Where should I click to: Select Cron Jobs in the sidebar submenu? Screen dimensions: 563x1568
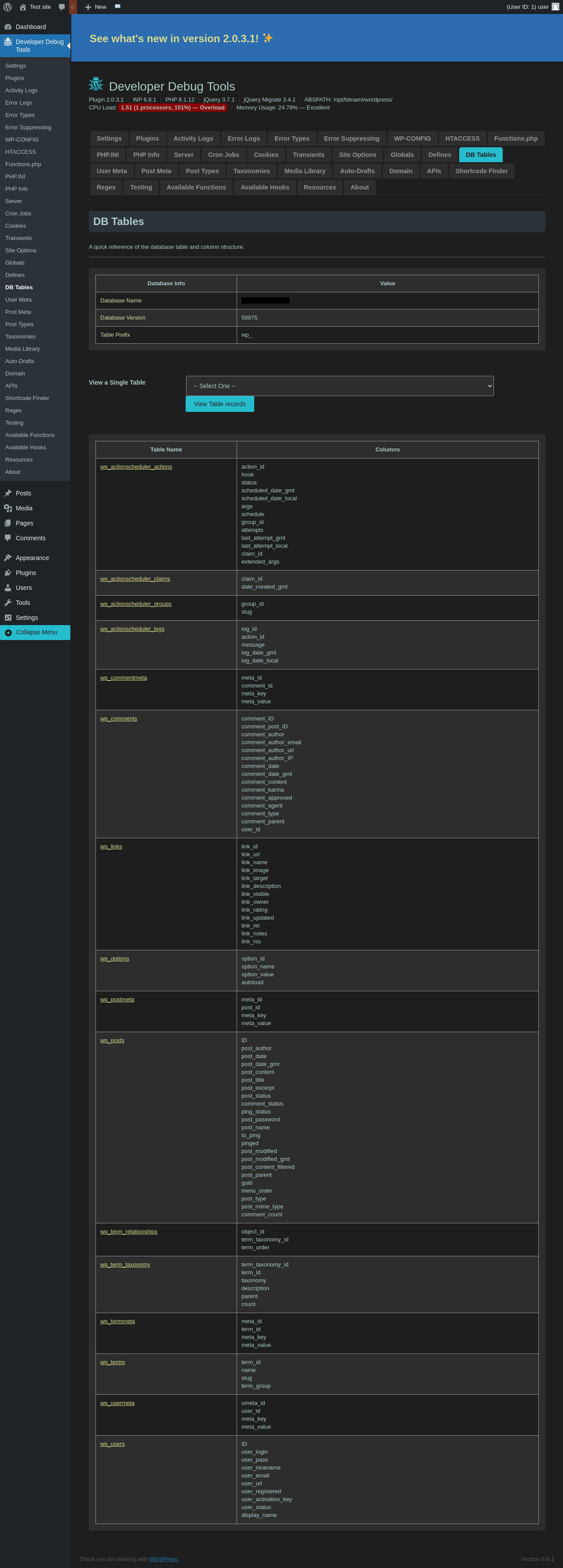pos(18,214)
